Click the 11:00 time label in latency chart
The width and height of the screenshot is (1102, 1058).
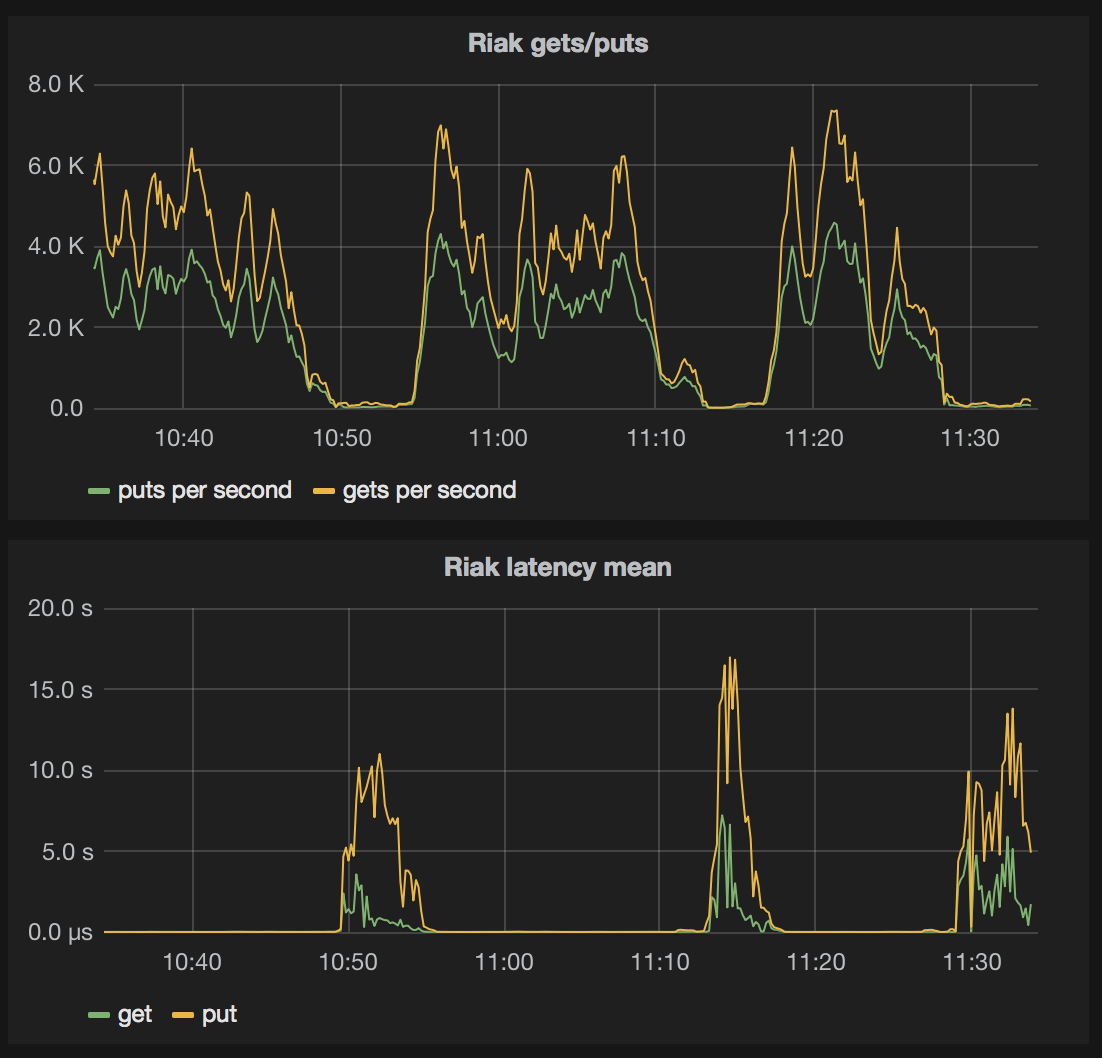504,962
